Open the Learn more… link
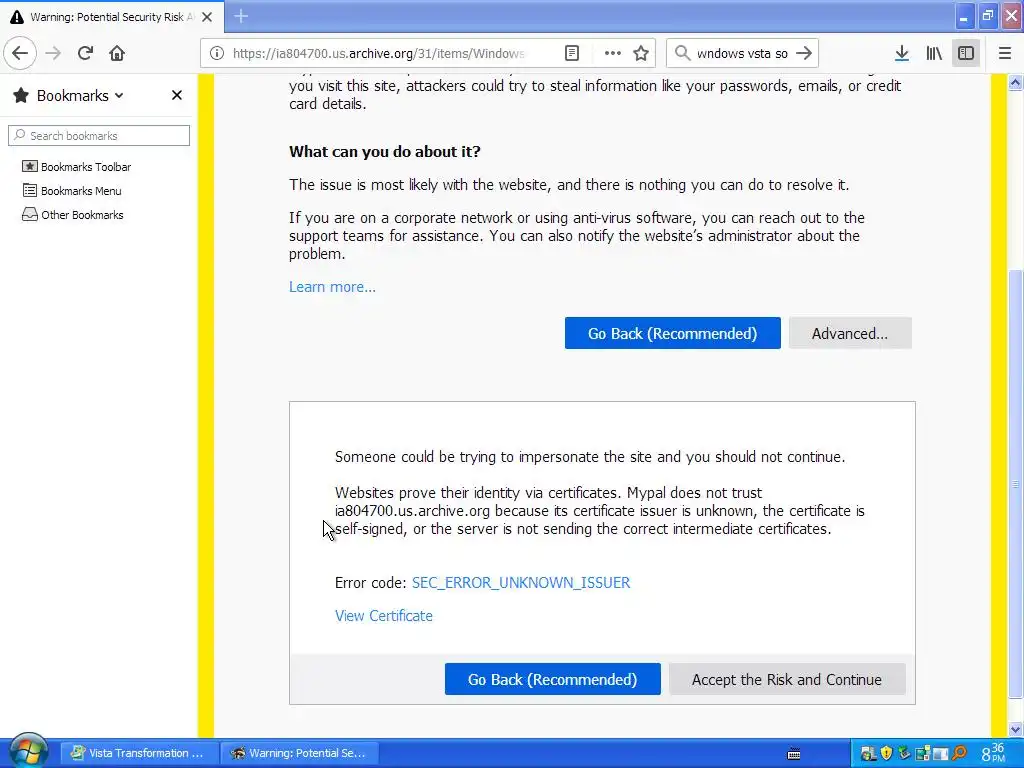Screen dimensions: 1024x768 point(332,287)
